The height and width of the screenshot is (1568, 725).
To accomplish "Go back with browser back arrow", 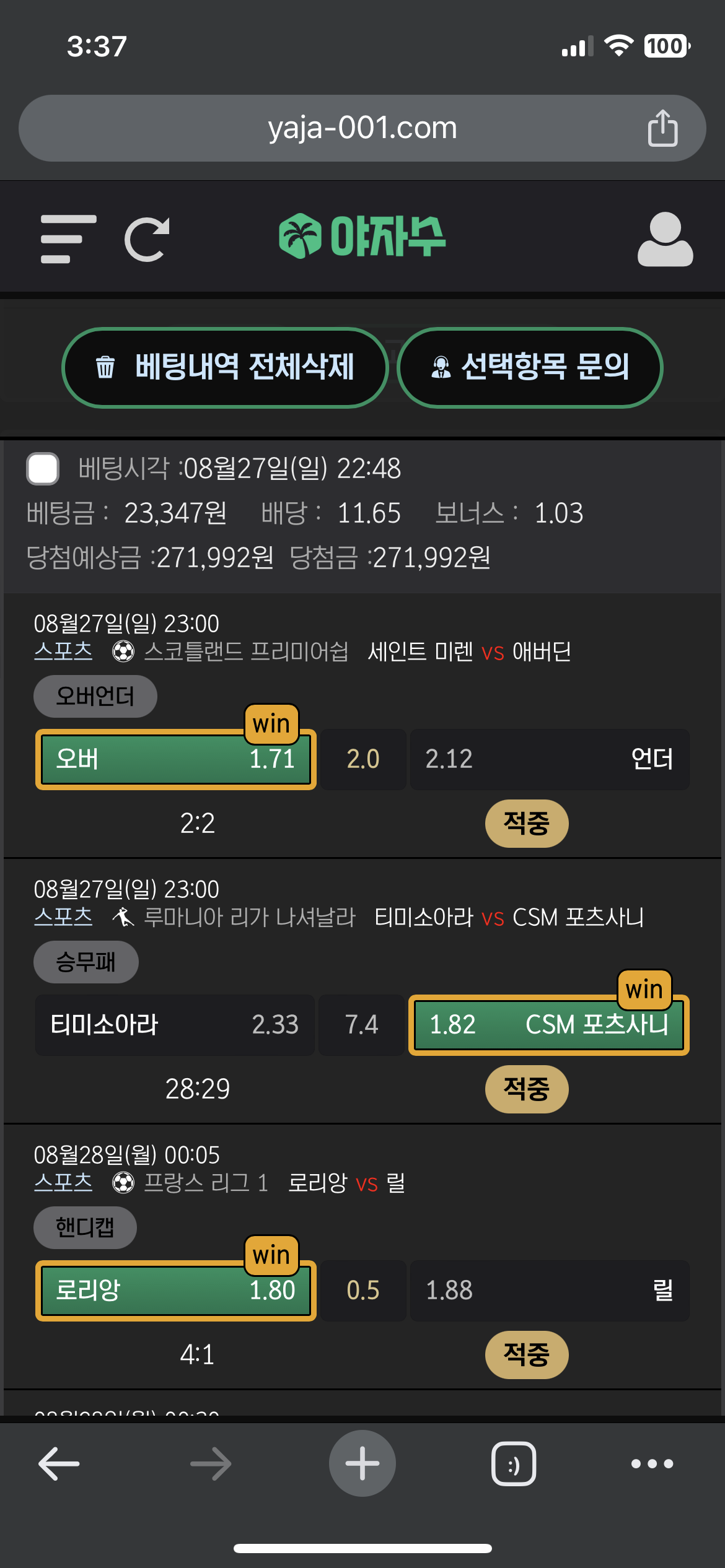I will point(59,1463).
